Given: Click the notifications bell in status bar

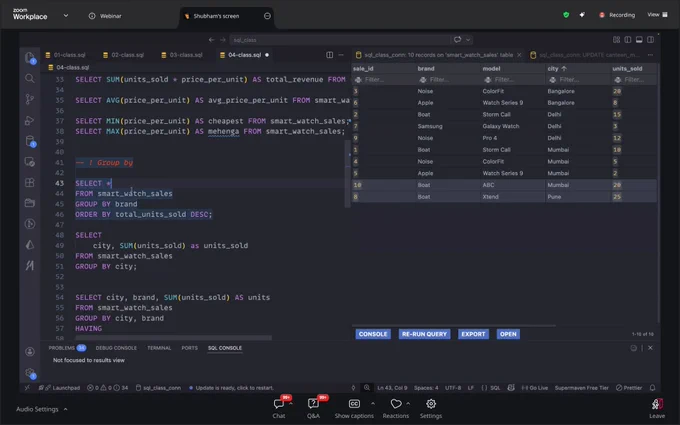Looking at the screenshot, I should pos(652,388).
